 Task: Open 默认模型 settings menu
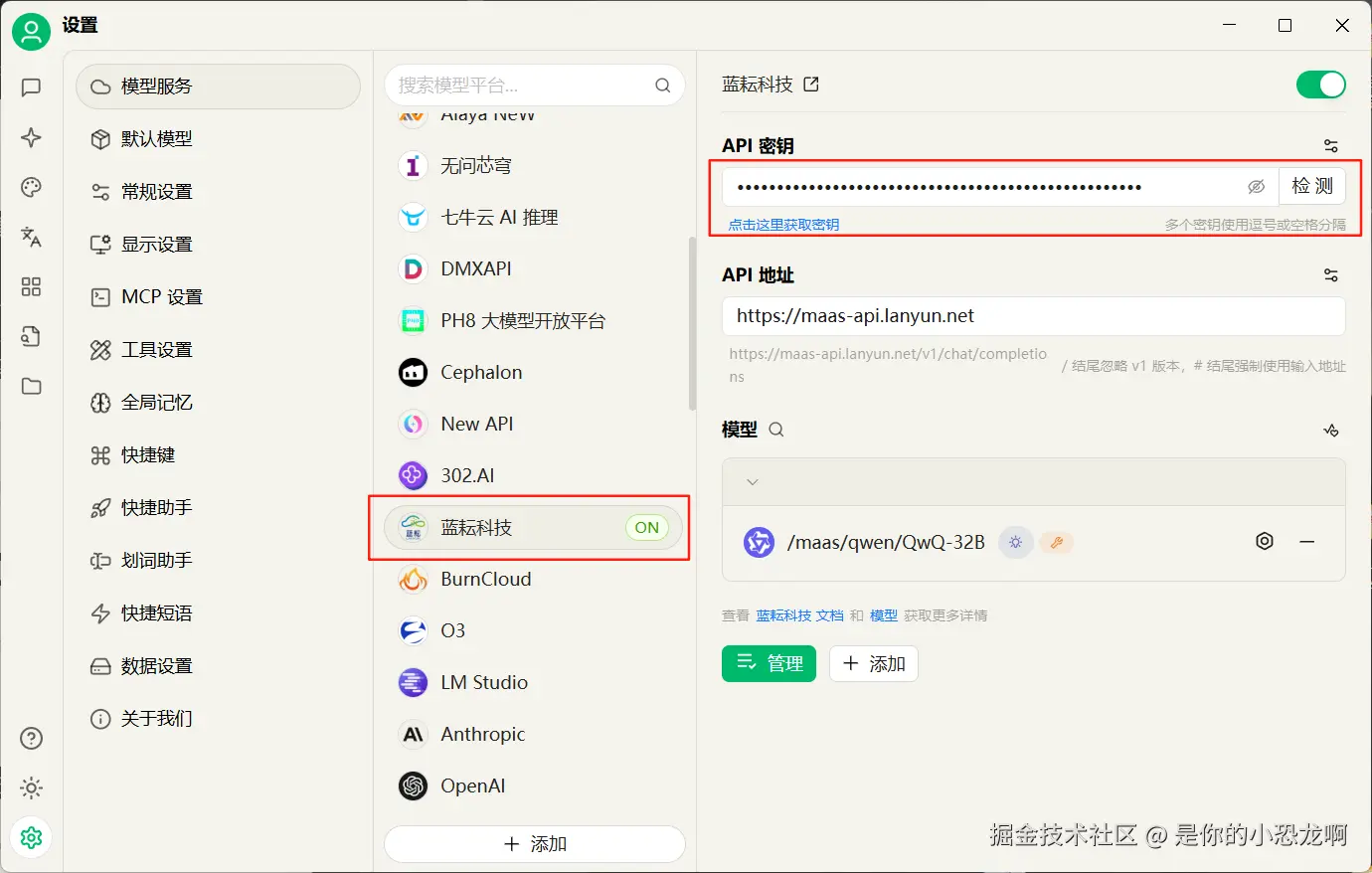218,139
